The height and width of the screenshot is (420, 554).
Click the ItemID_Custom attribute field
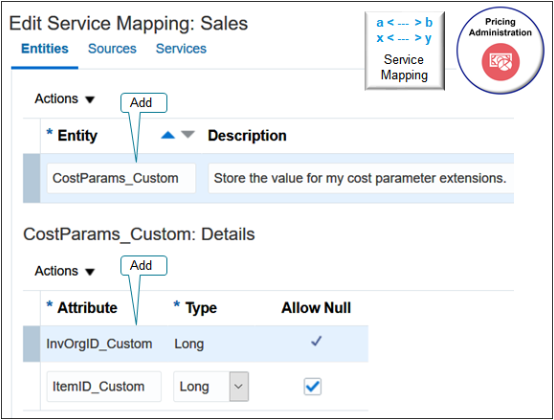(x=104, y=386)
